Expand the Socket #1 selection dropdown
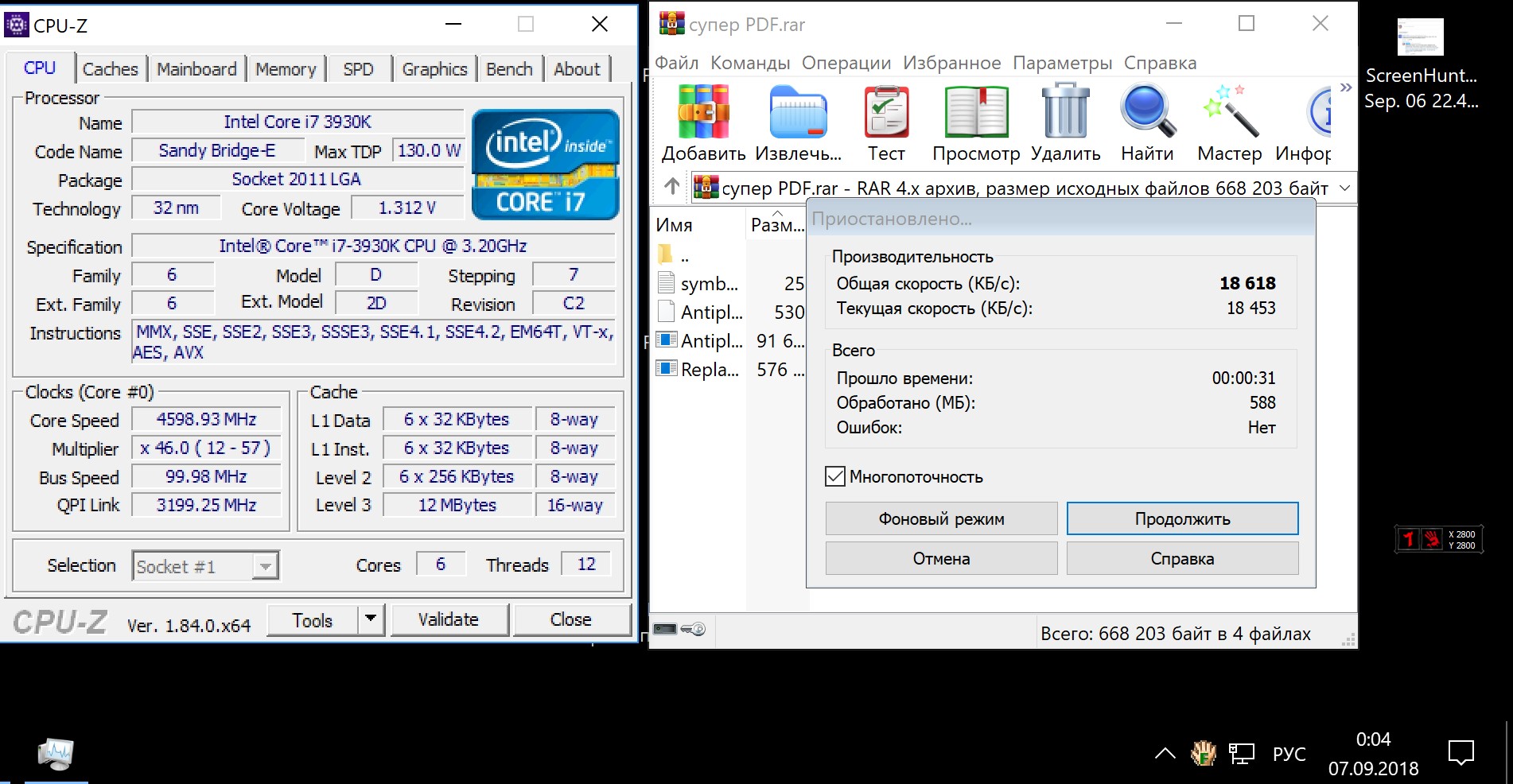This screenshot has width=1513, height=784. click(x=265, y=566)
